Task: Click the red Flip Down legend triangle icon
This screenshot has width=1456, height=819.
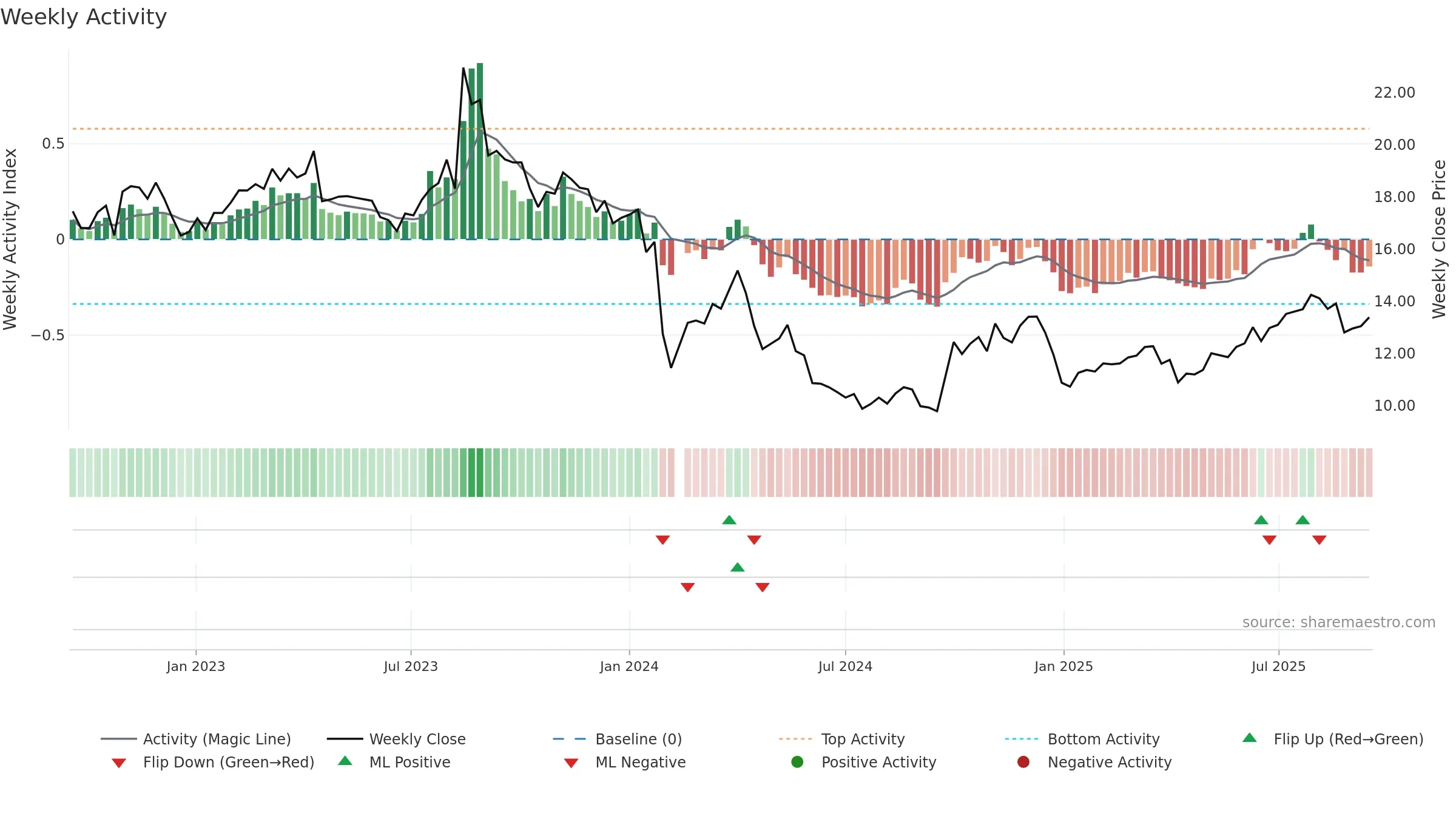Action: pos(119,763)
